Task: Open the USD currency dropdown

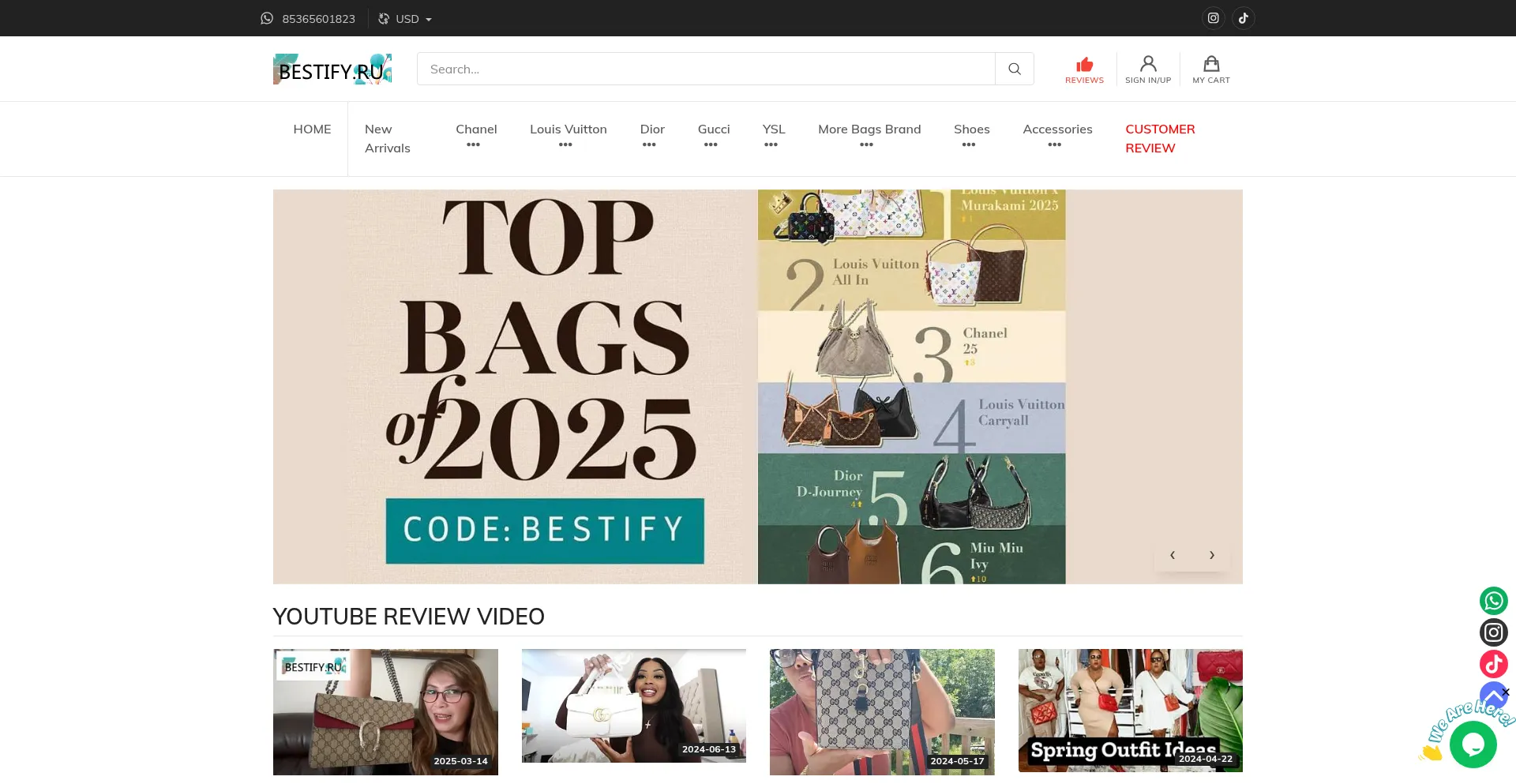Action: (x=405, y=19)
